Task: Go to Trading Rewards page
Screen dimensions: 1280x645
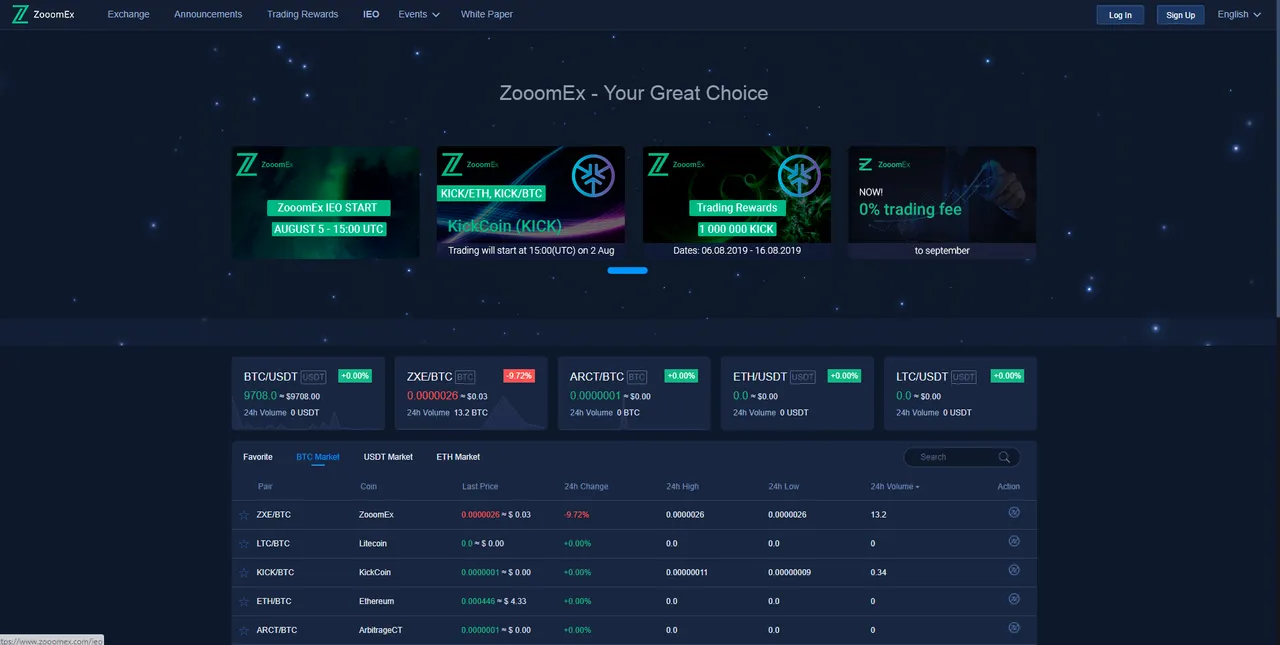Action: (302, 14)
